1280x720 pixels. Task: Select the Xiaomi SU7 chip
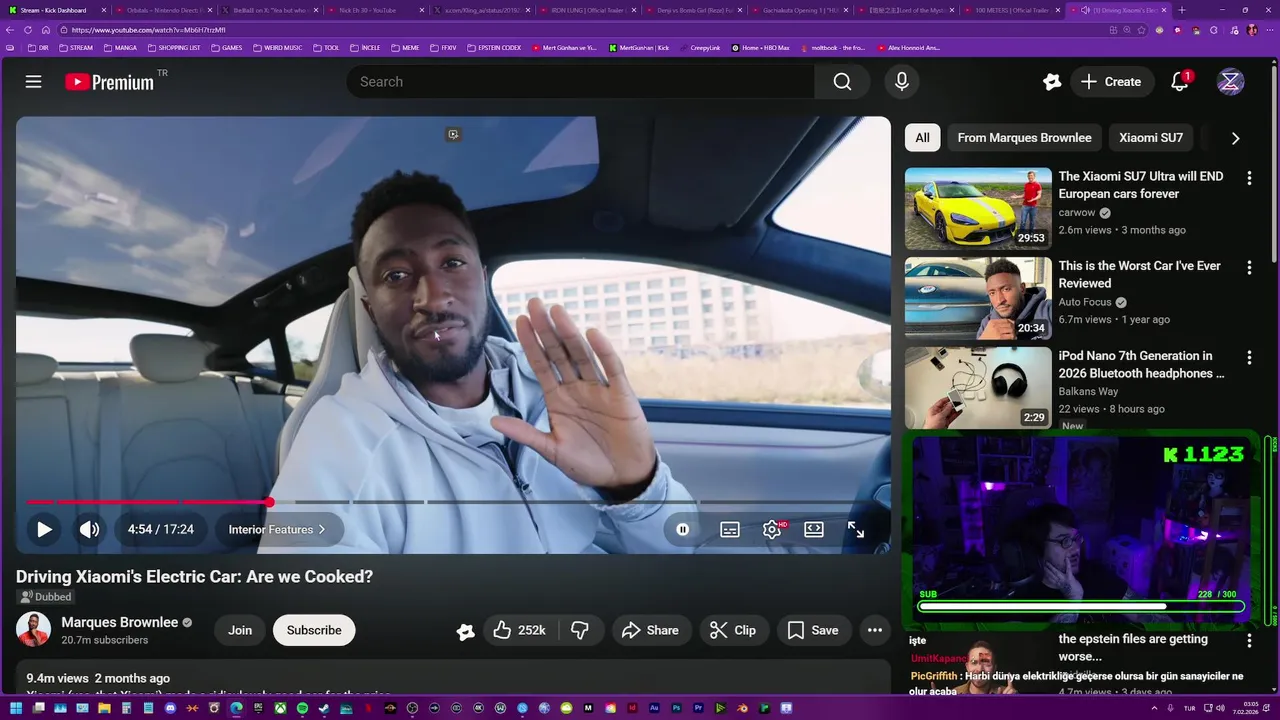[1151, 138]
